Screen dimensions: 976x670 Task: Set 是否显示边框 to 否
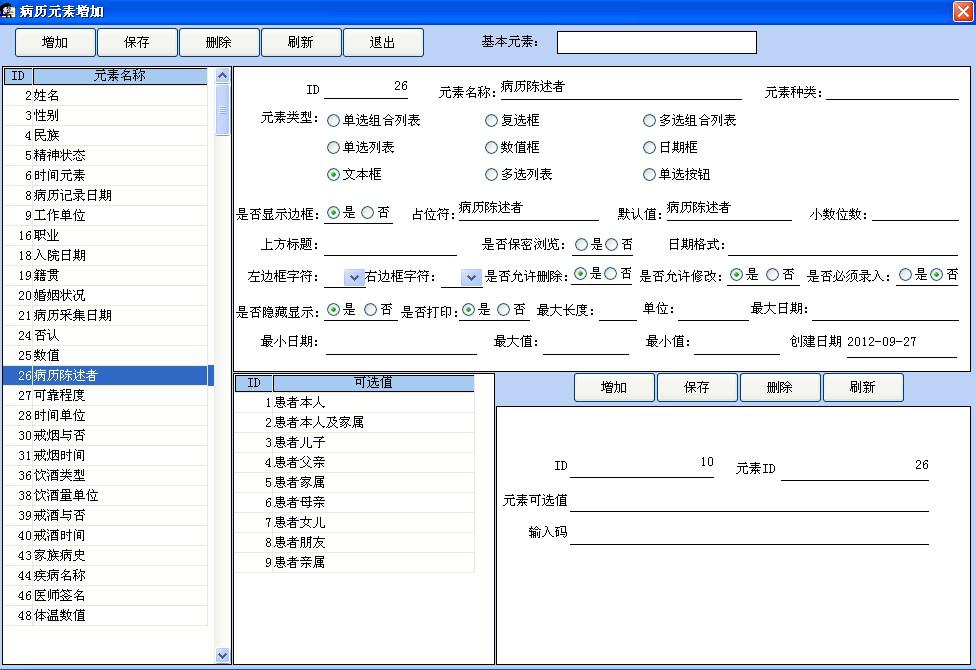(368, 213)
